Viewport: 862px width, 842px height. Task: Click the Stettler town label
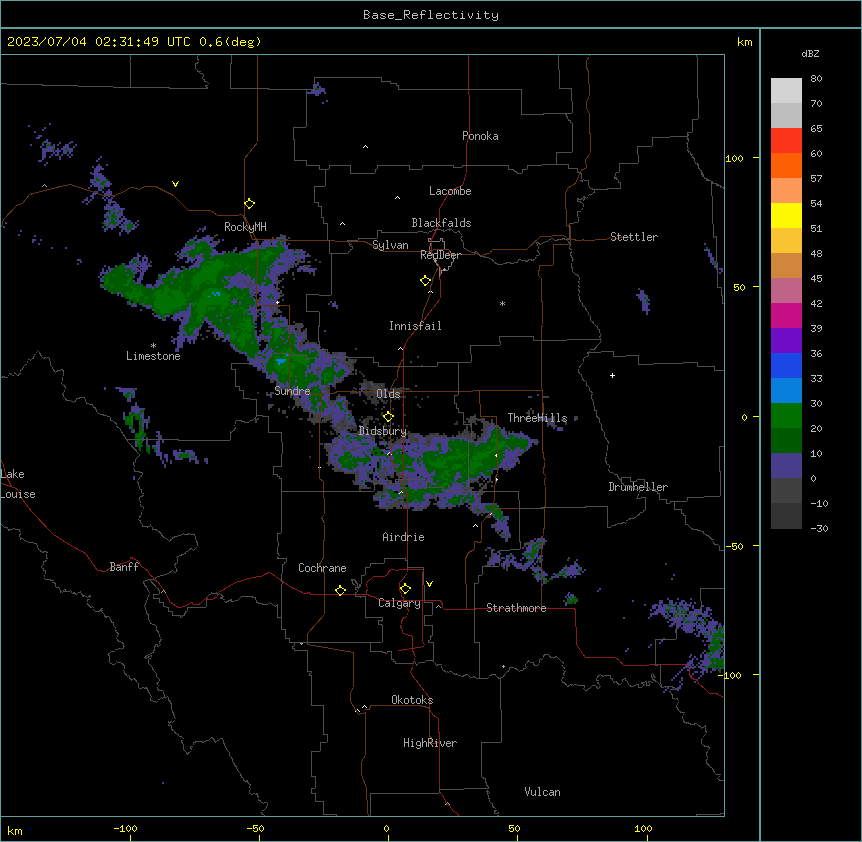click(x=634, y=237)
